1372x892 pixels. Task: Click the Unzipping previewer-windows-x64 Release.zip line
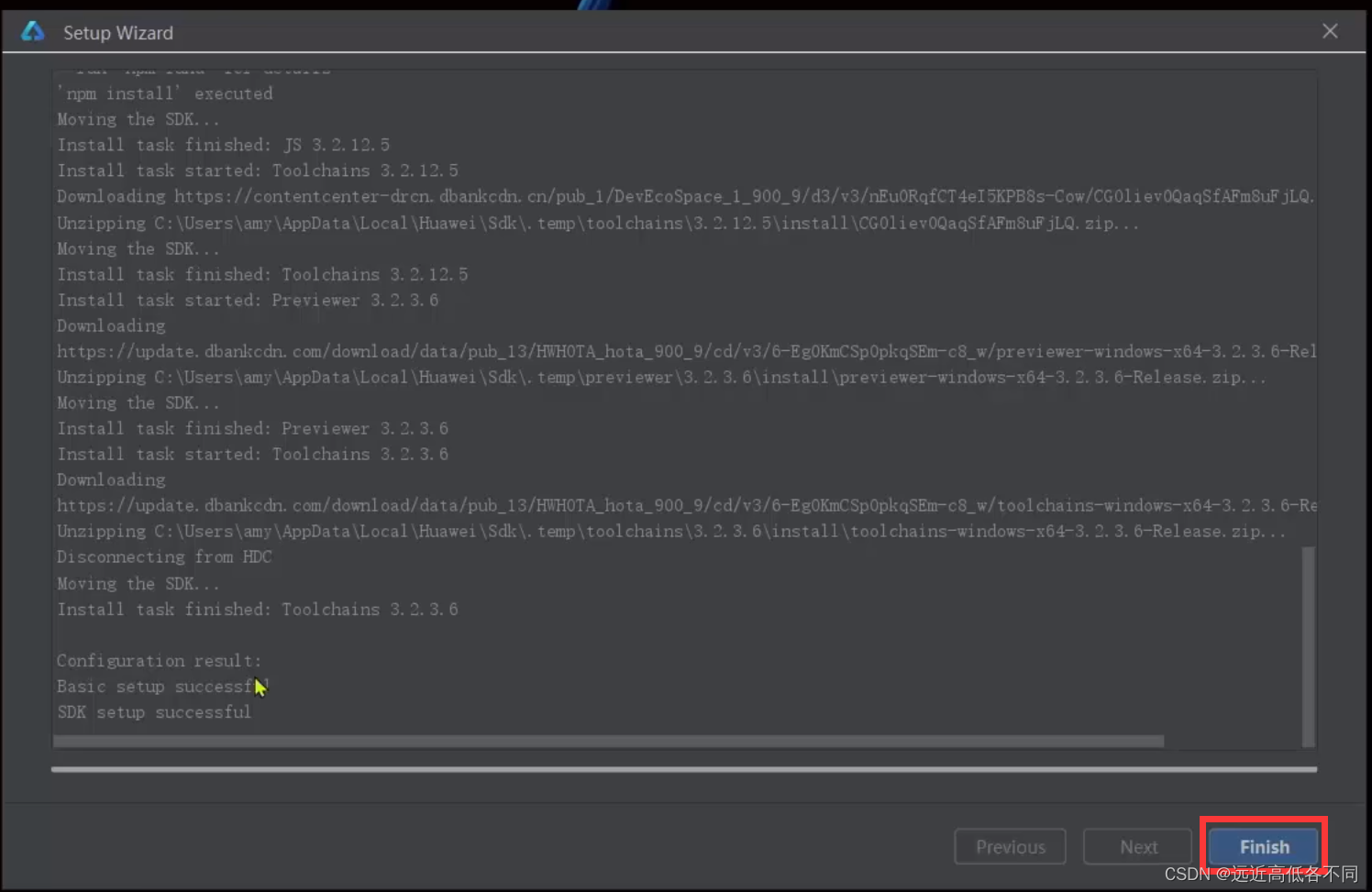pyautogui.click(x=661, y=378)
